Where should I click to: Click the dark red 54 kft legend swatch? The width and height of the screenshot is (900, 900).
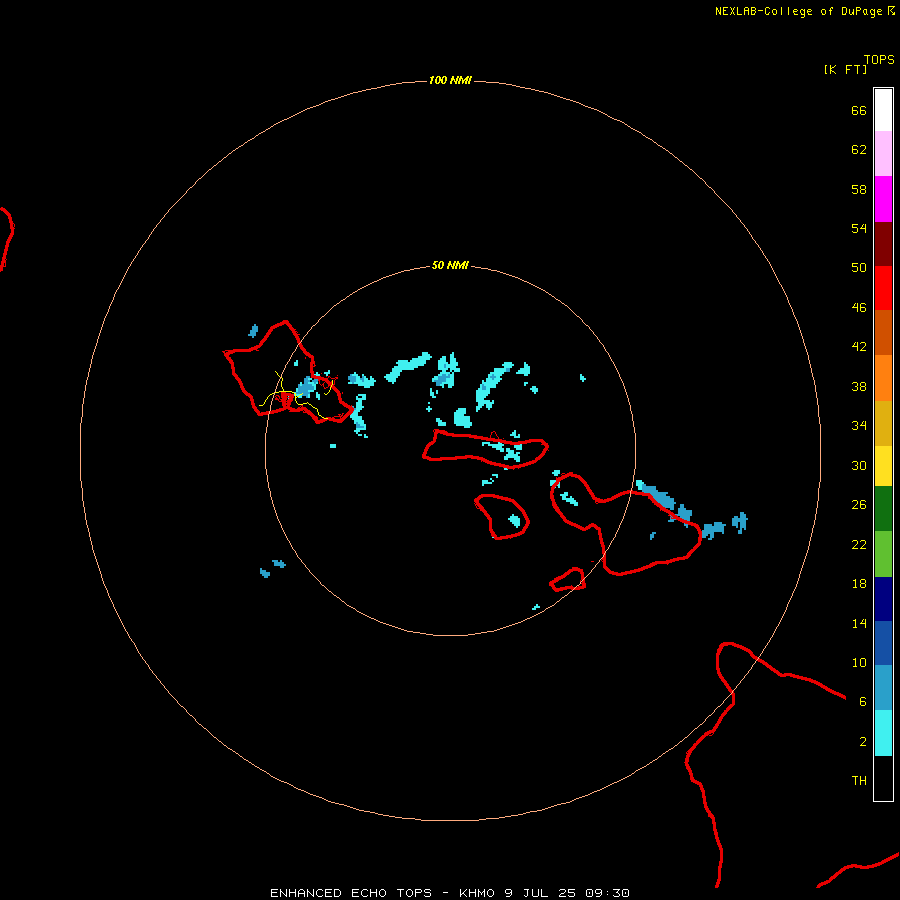[x=883, y=244]
